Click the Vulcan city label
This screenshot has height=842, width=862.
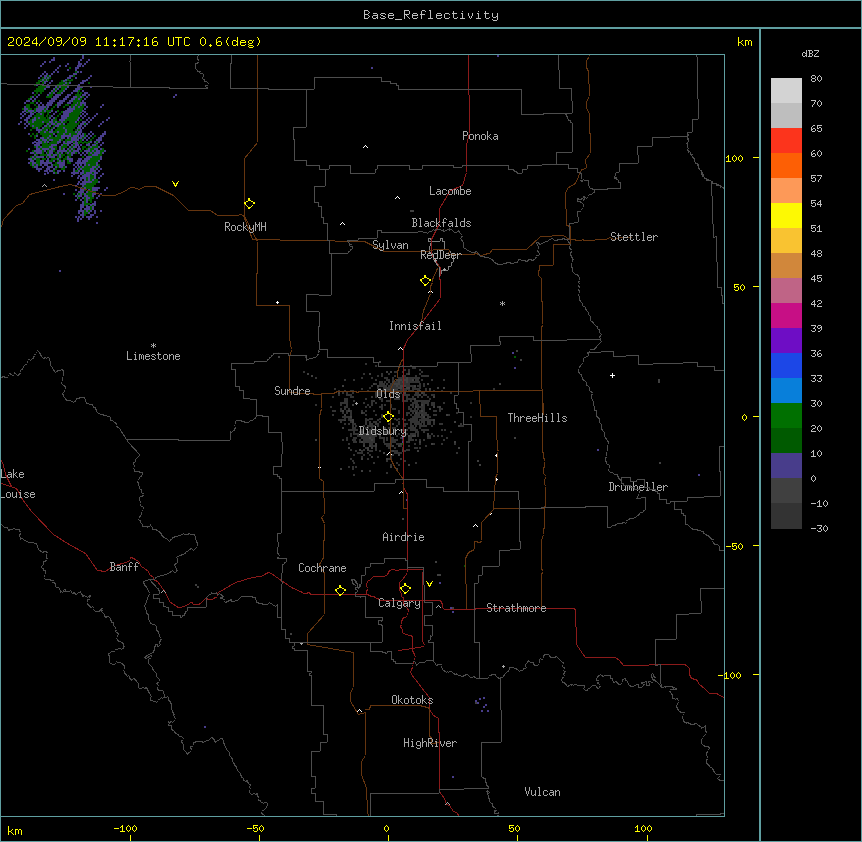click(542, 792)
